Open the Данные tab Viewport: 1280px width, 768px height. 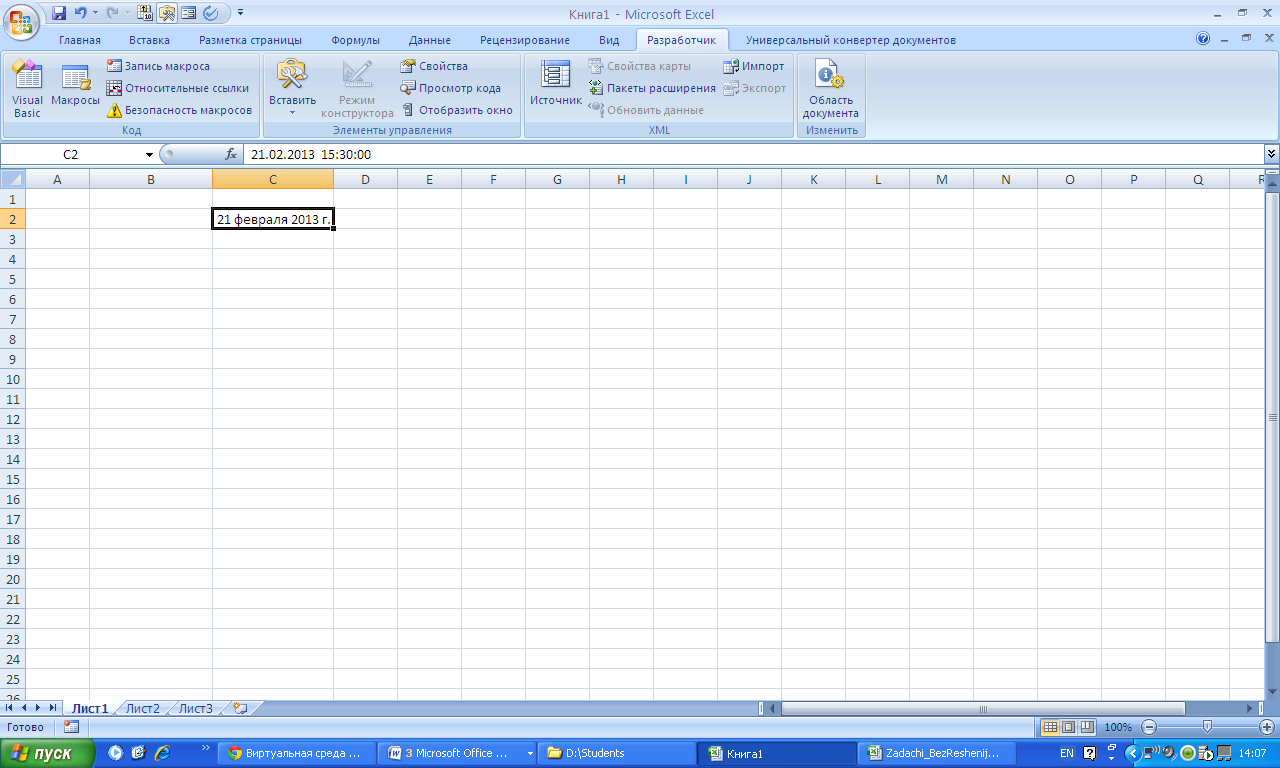(x=430, y=40)
